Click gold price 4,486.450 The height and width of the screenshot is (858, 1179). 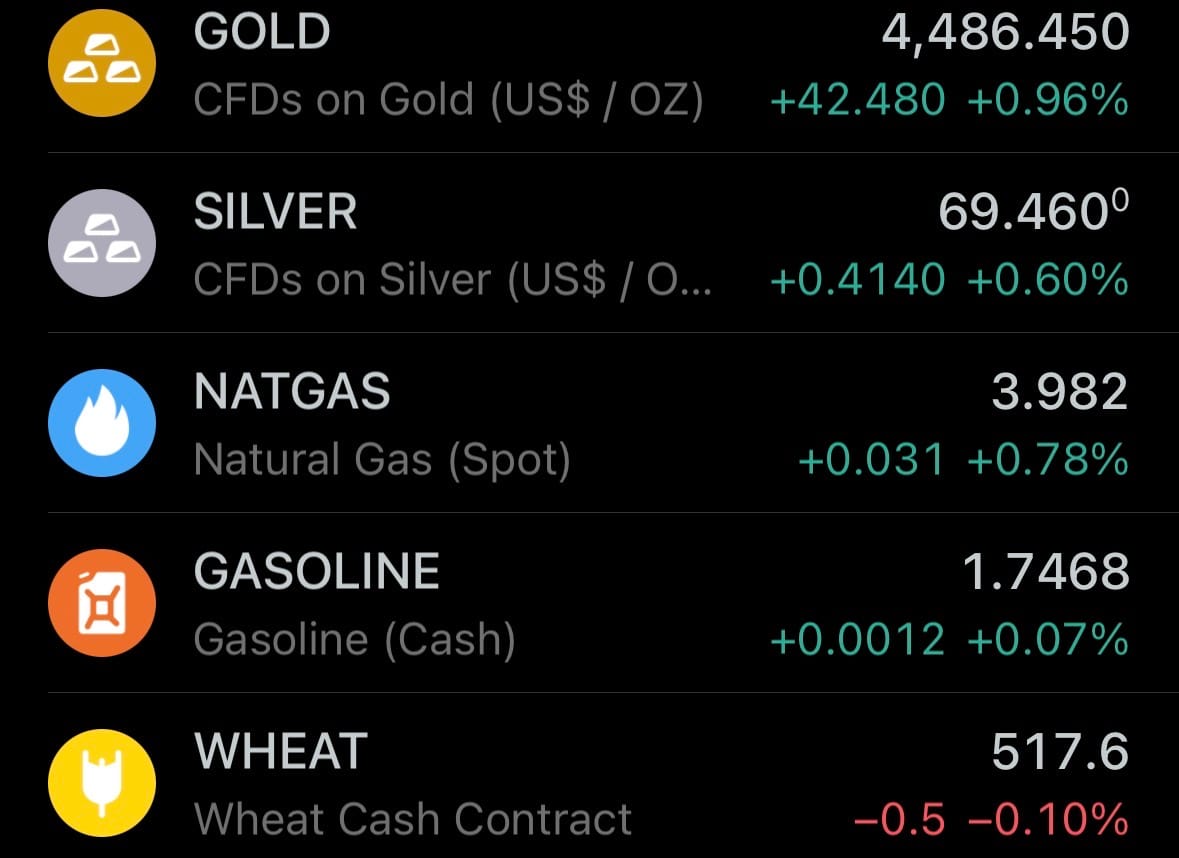[x=1005, y=33]
